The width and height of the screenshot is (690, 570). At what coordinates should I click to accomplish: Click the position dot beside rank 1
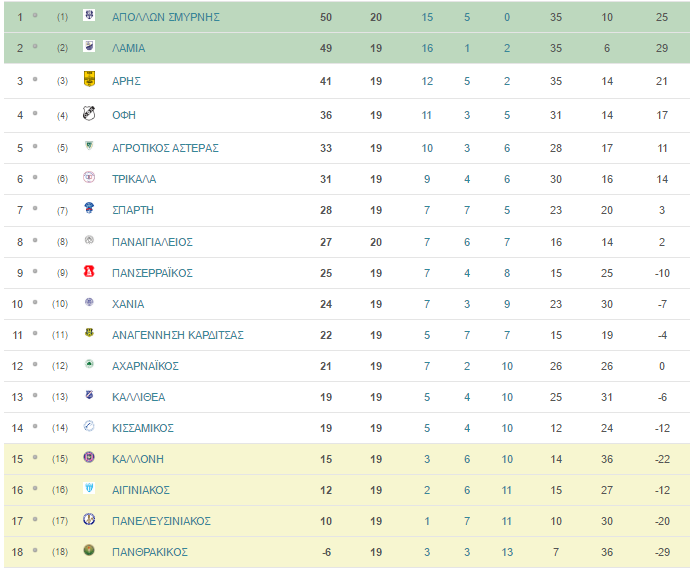[x=35, y=15]
